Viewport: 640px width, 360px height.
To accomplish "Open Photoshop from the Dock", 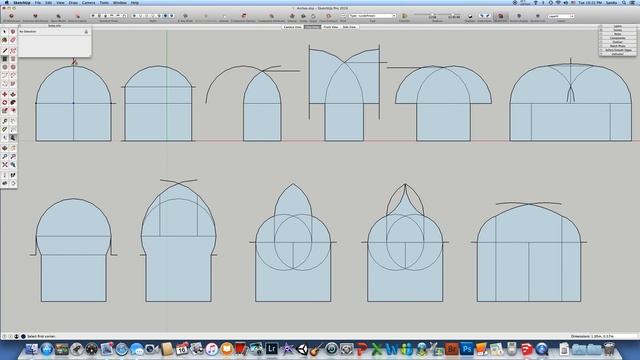I will click(x=467, y=349).
